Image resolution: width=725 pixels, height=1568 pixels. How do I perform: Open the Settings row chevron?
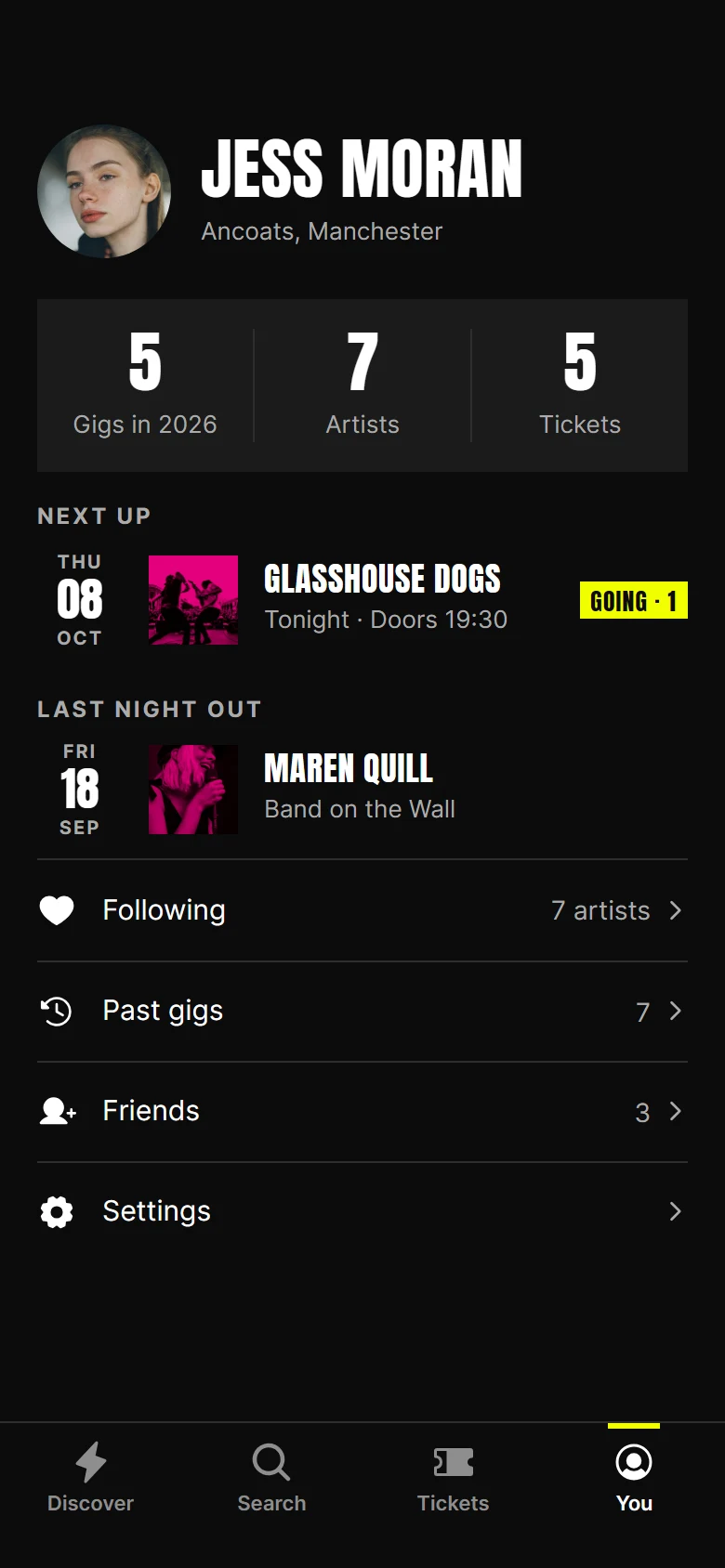click(676, 1211)
